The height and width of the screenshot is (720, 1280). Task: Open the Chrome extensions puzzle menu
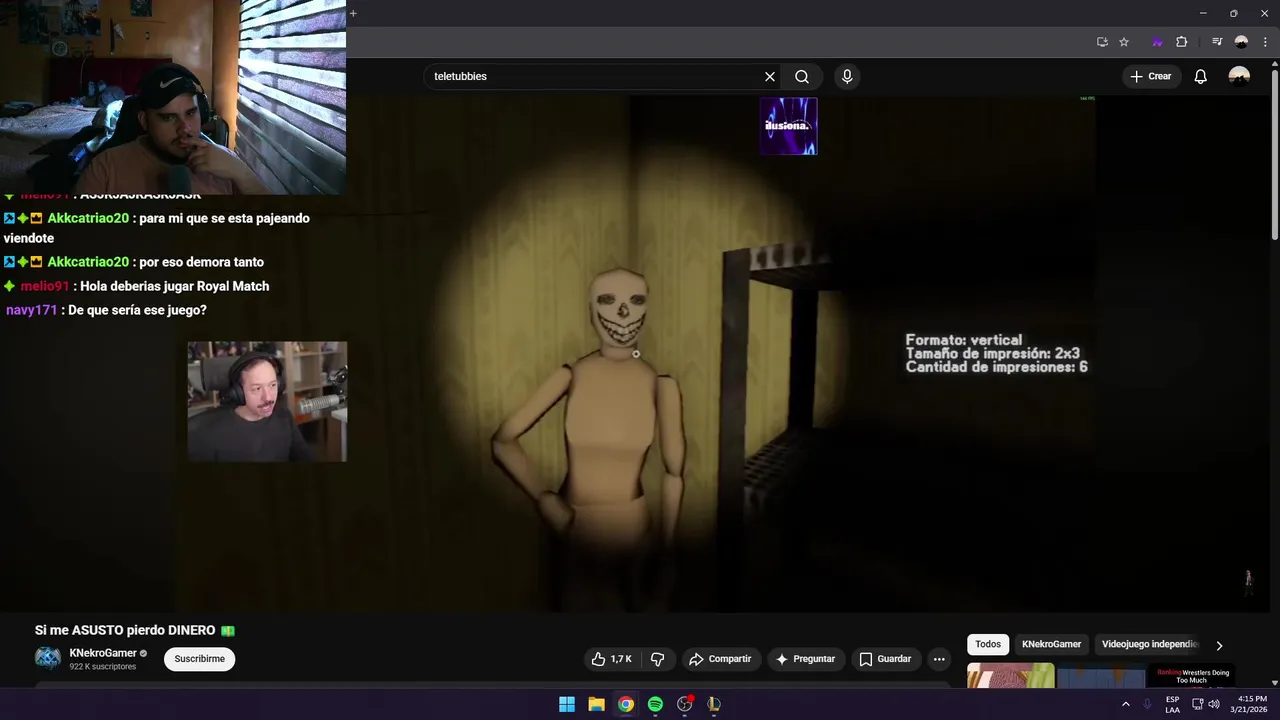(x=1181, y=42)
